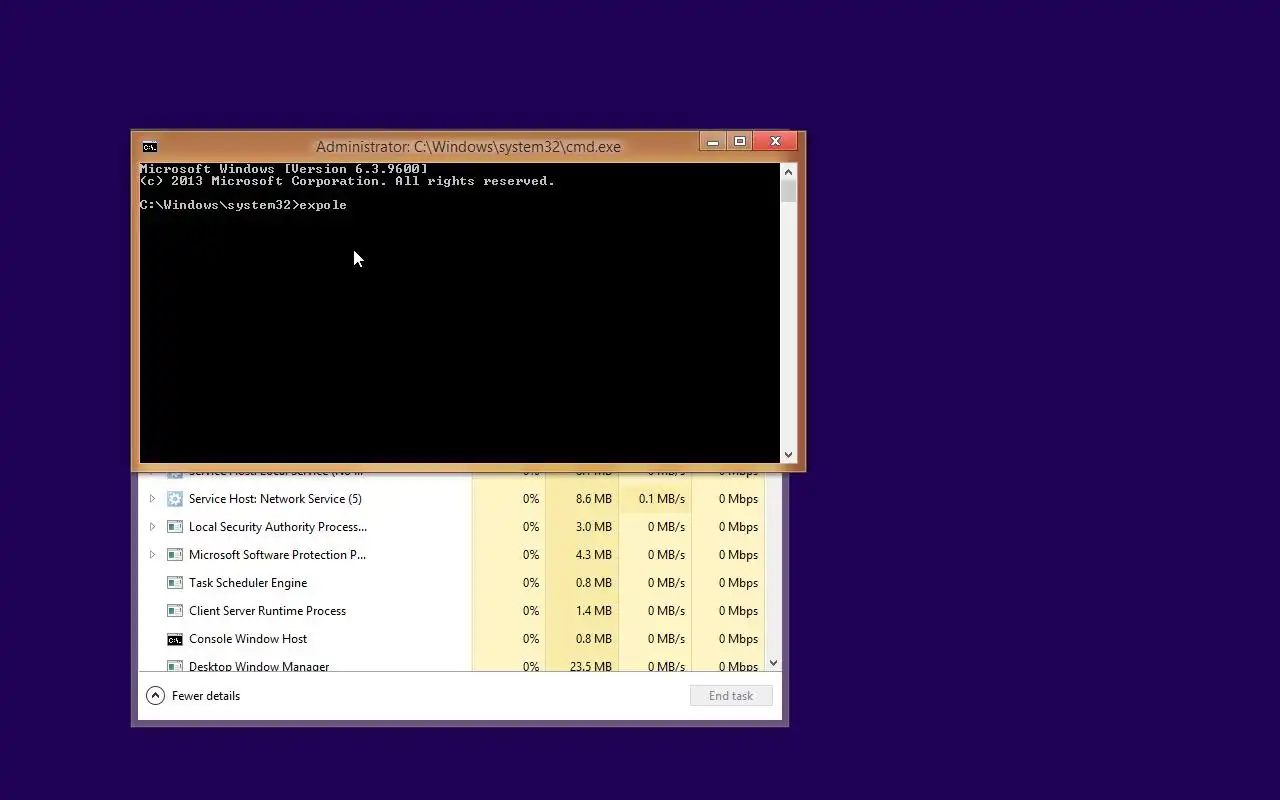Open the cmd.exe title bar system icon
Viewport: 1280px width, 800px height.
click(x=149, y=146)
